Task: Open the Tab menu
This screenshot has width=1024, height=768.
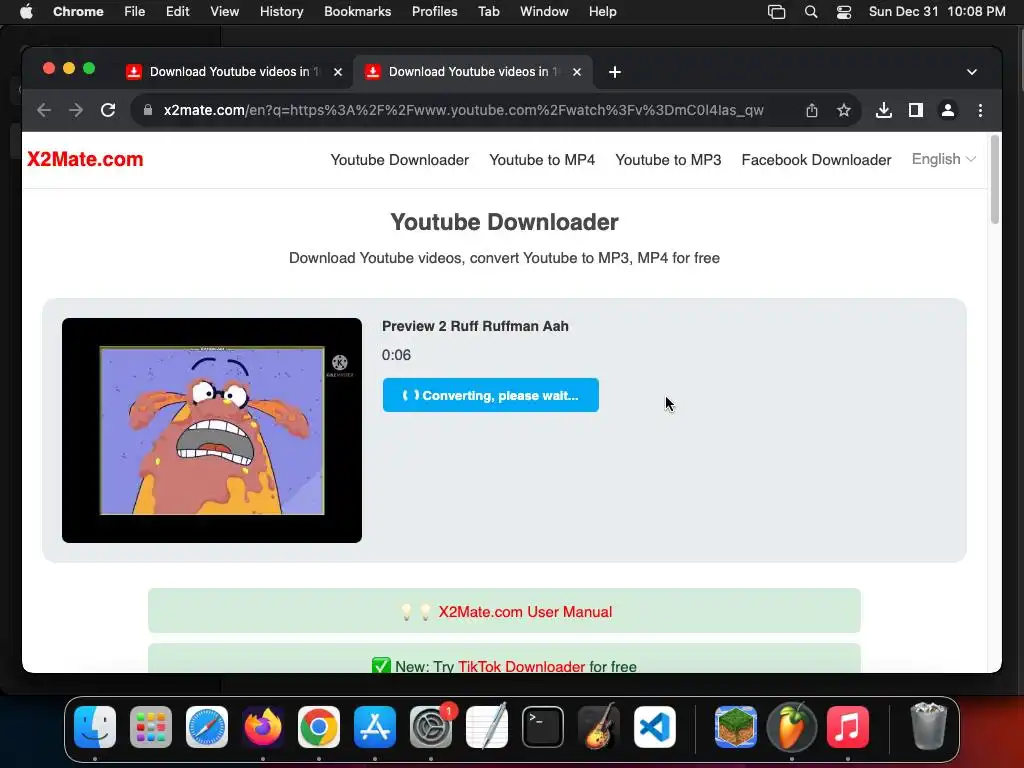Action: (x=488, y=12)
